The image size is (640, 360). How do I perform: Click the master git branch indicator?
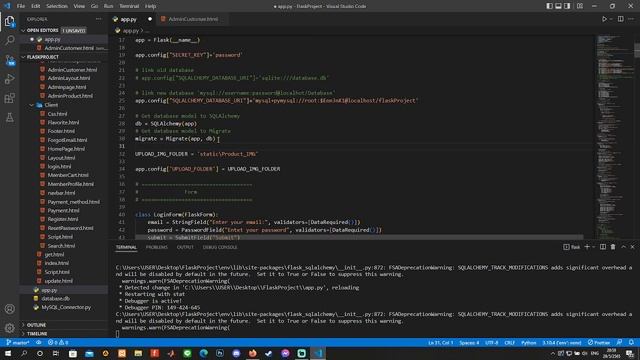click(x=18, y=342)
